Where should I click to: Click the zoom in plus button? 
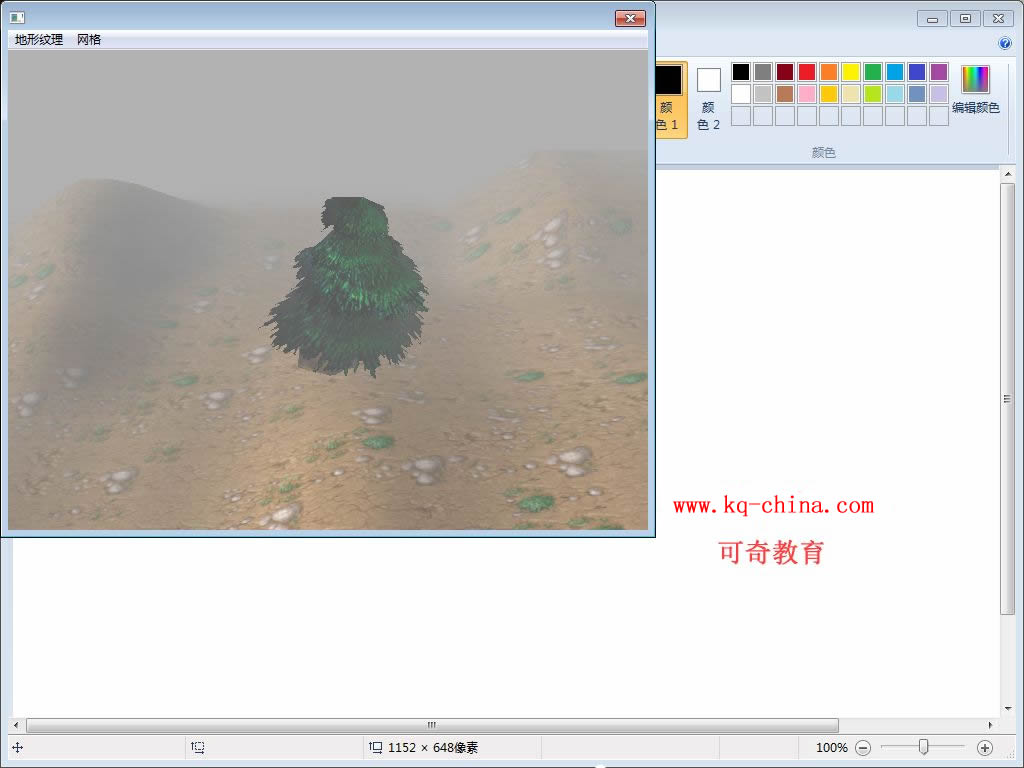pyautogui.click(x=984, y=748)
